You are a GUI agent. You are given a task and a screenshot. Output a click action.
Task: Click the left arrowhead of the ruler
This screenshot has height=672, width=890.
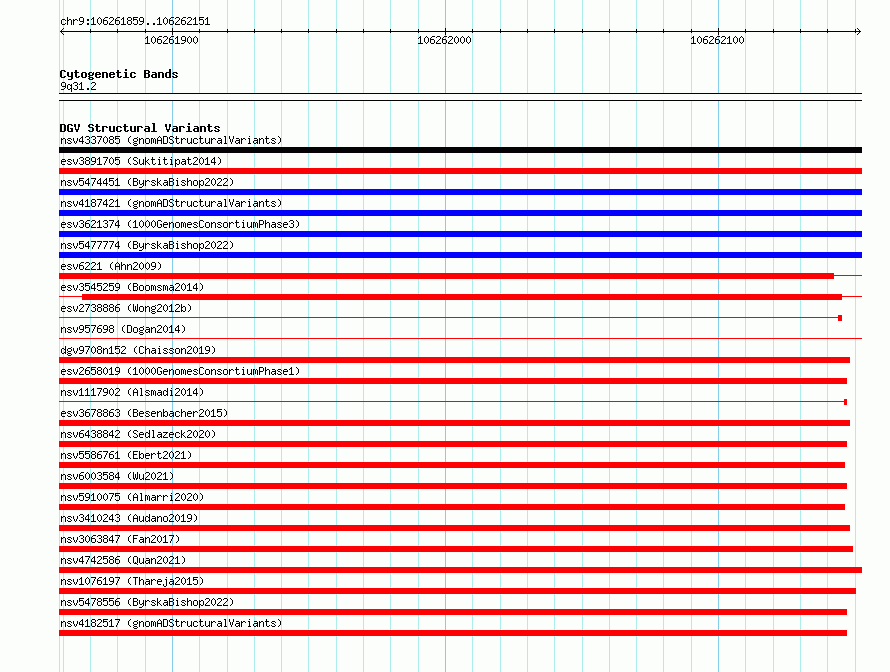[x=62, y=32]
